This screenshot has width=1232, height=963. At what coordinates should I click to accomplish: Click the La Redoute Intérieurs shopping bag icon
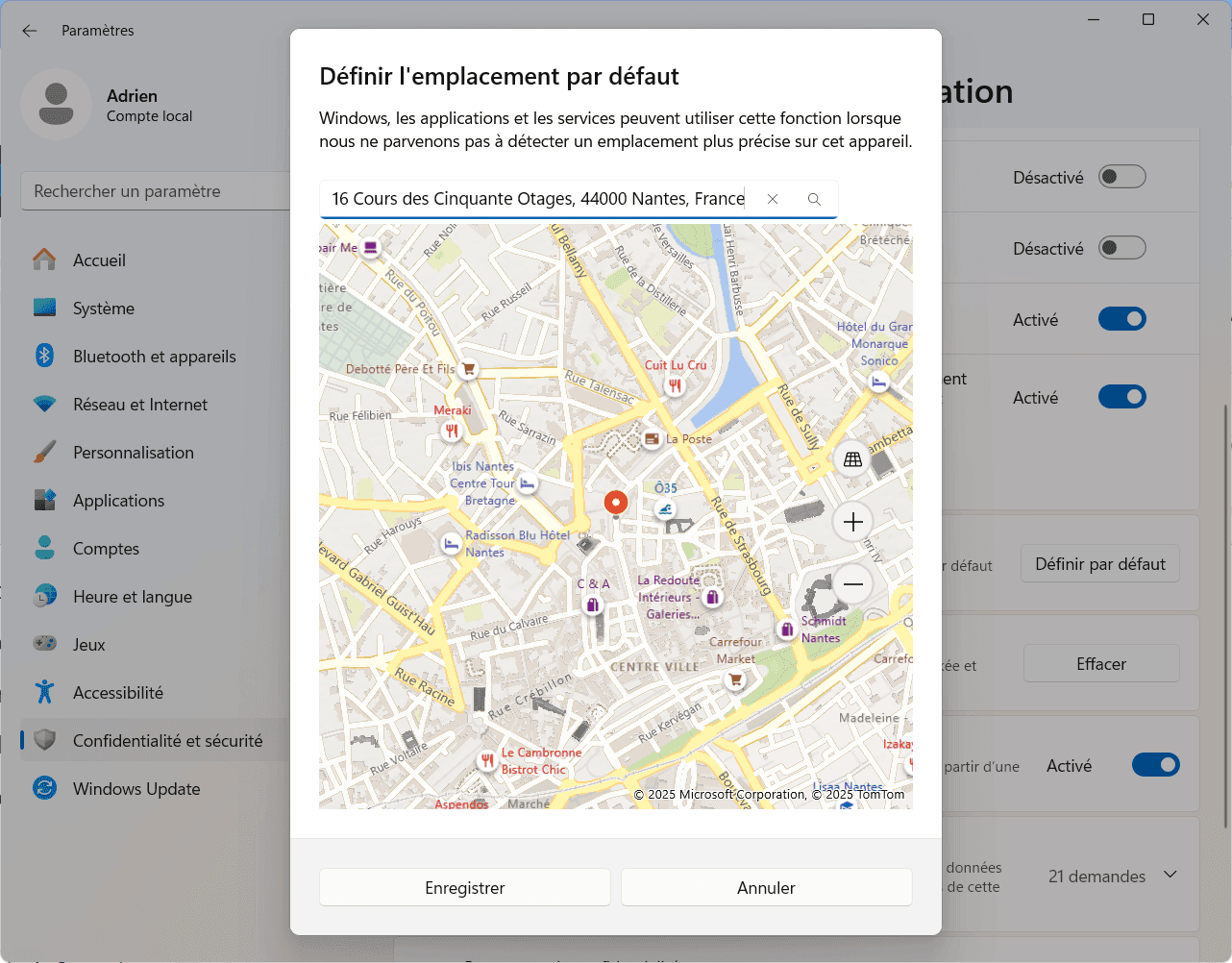712,597
